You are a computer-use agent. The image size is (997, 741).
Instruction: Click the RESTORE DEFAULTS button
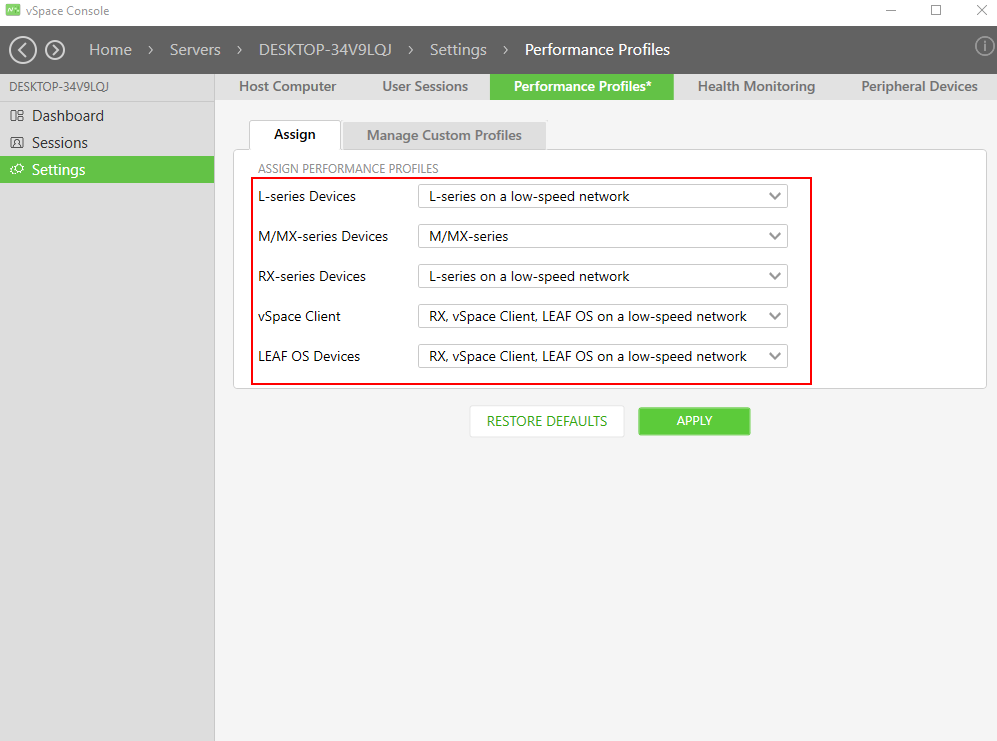(547, 421)
